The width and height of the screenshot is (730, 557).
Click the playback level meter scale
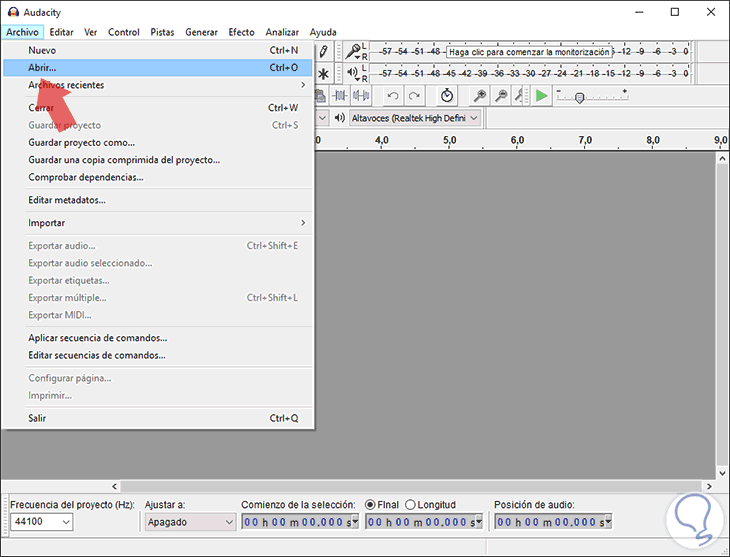pyautogui.click(x=530, y=74)
